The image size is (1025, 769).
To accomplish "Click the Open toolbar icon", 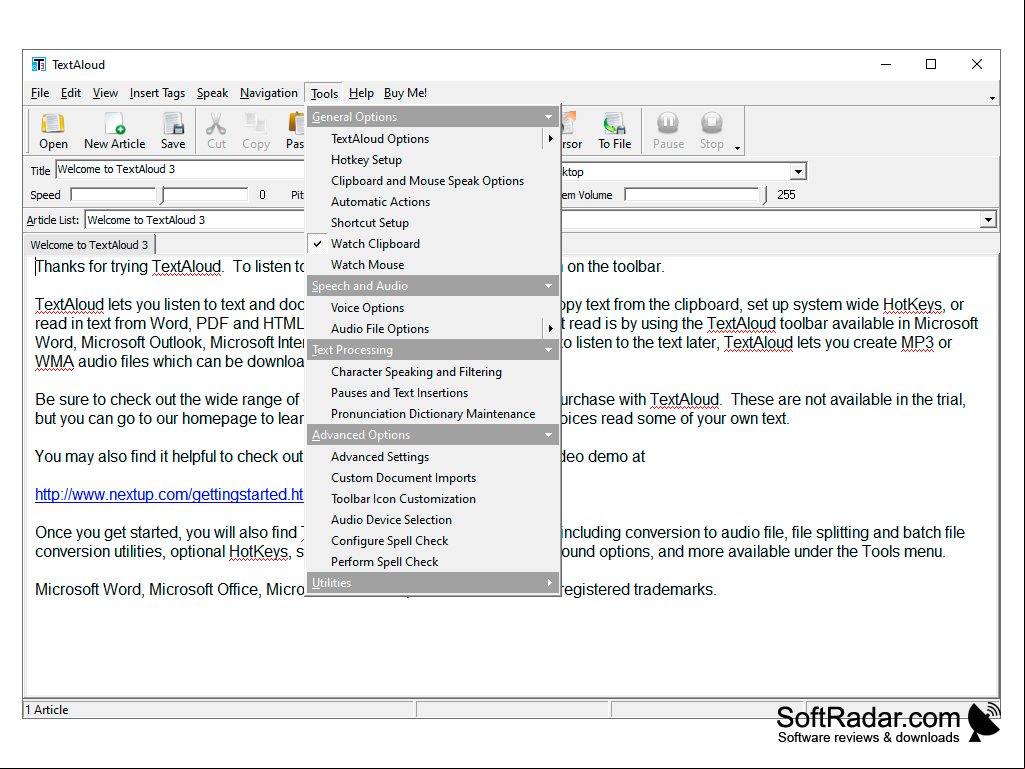I will (x=53, y=131).
